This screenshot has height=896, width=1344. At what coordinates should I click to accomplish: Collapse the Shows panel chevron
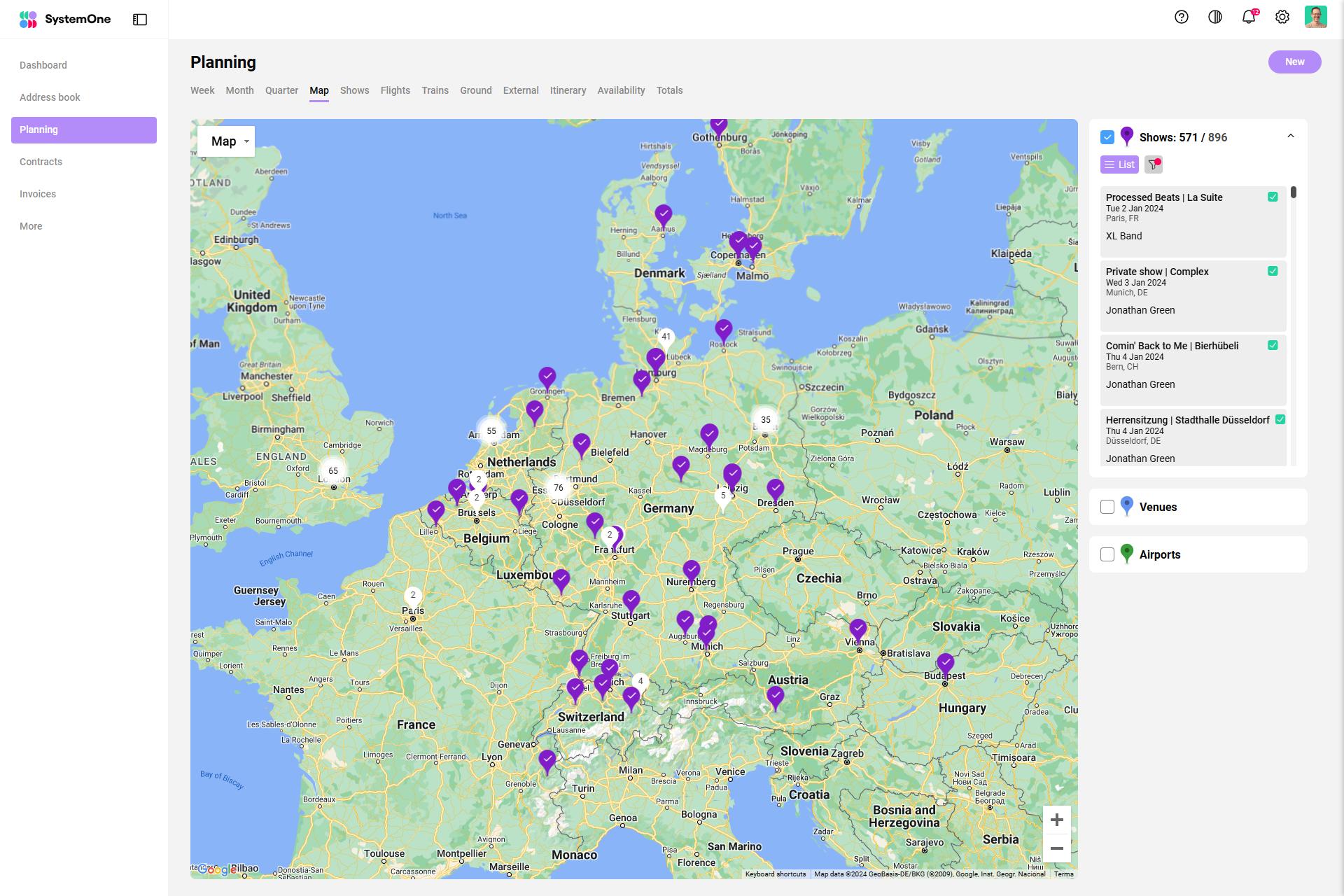[x=1291, y=136]
